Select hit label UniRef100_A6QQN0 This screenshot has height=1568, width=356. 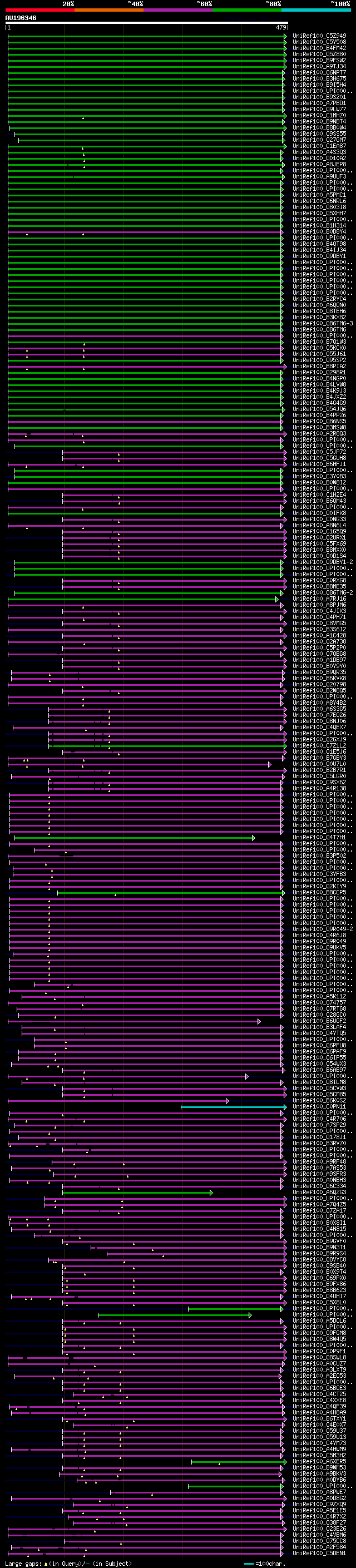click(x=319, y=305)
